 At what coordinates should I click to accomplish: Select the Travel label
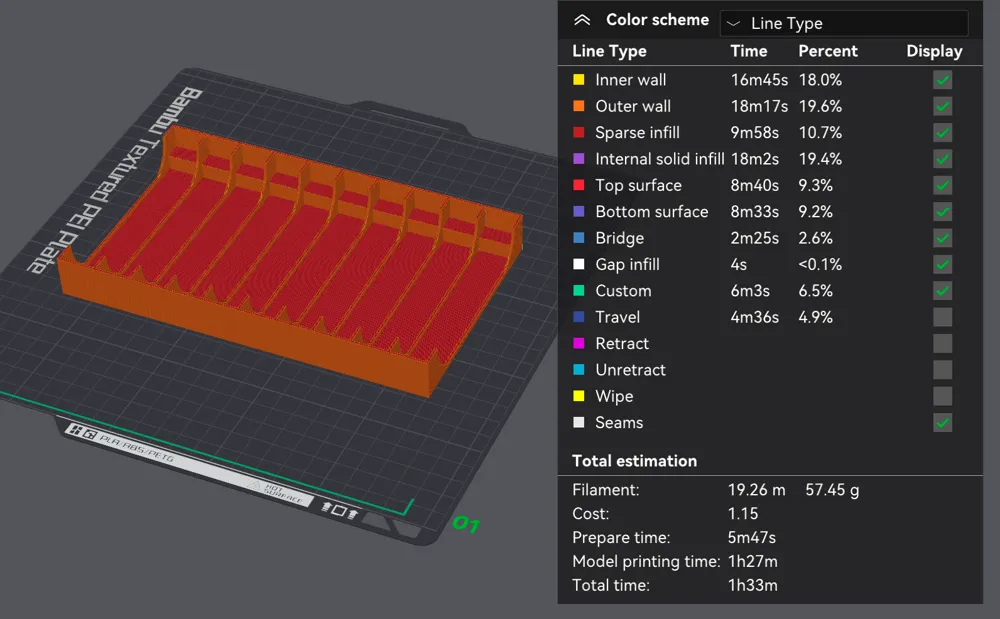click(617, 317)
